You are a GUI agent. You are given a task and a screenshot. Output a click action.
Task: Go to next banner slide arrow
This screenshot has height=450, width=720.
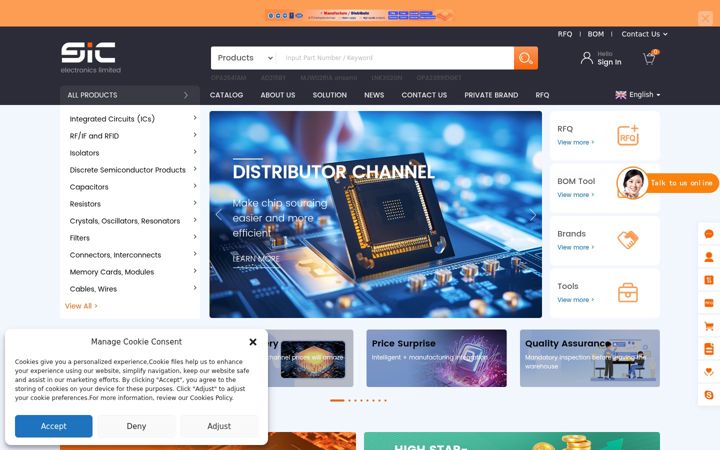click(x=533, y=214)
